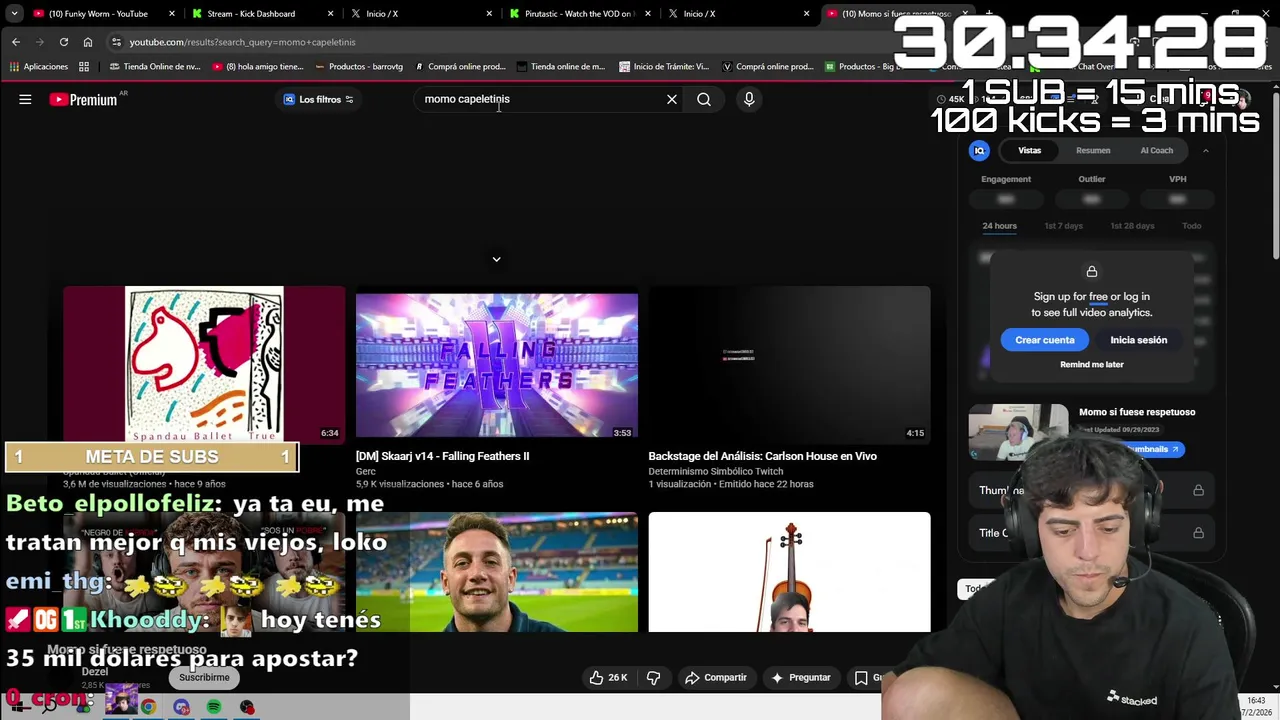The width and height of the screenshot is (1280, 720).
Task: Open Aplicaciones apps grid bookmark
Action: [x=39, y=67]
